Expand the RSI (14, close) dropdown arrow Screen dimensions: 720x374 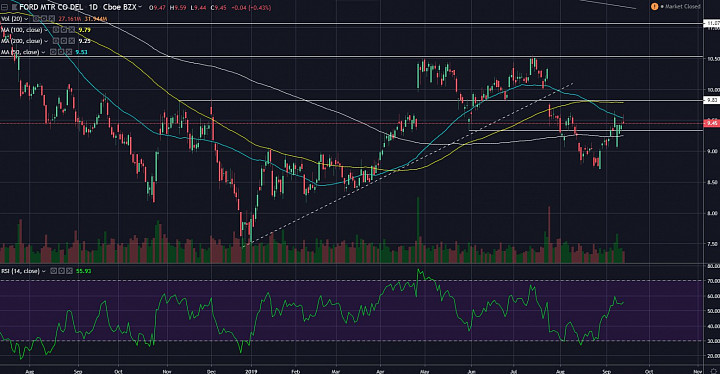[x=44, y=271]
